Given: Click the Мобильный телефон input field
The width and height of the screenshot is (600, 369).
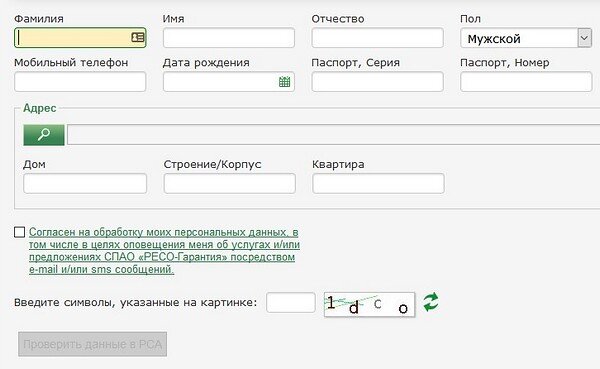Looking at the screenshot, I should click(x=80, y=82).
